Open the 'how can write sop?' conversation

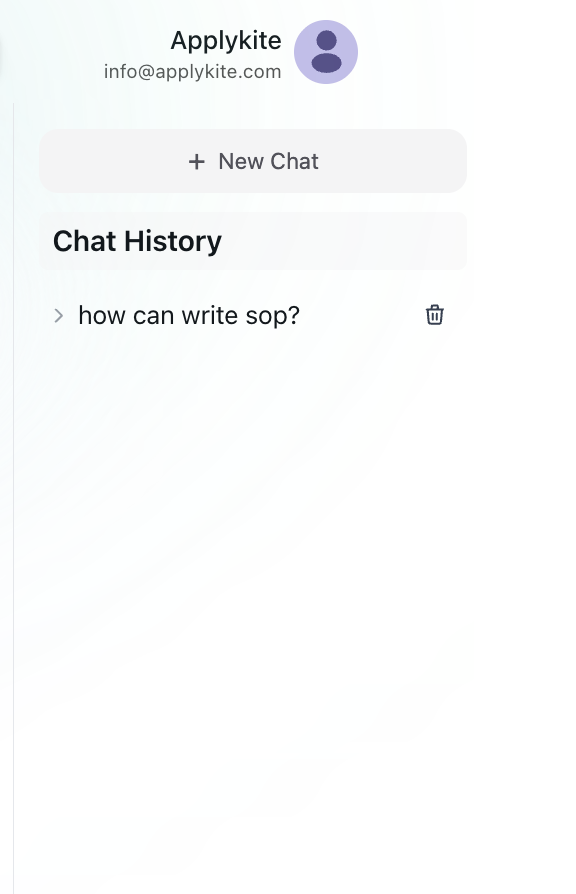[189, 315]
